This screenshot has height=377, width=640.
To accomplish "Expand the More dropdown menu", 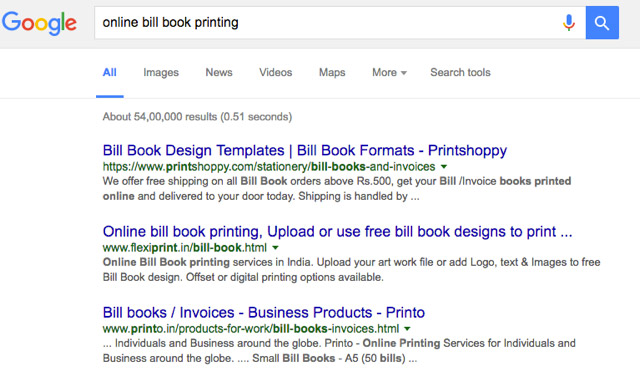I will (x=389, y=73).
